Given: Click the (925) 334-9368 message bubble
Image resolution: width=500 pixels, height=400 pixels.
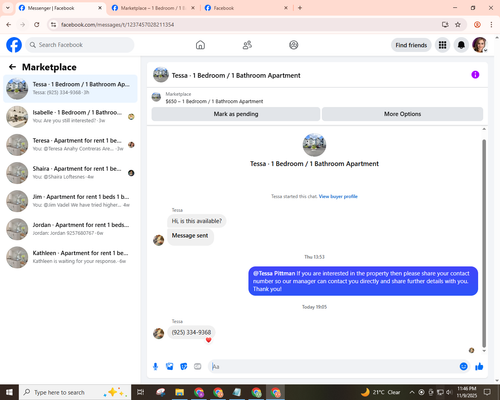Looking at the screenshot, I should 191,332.
